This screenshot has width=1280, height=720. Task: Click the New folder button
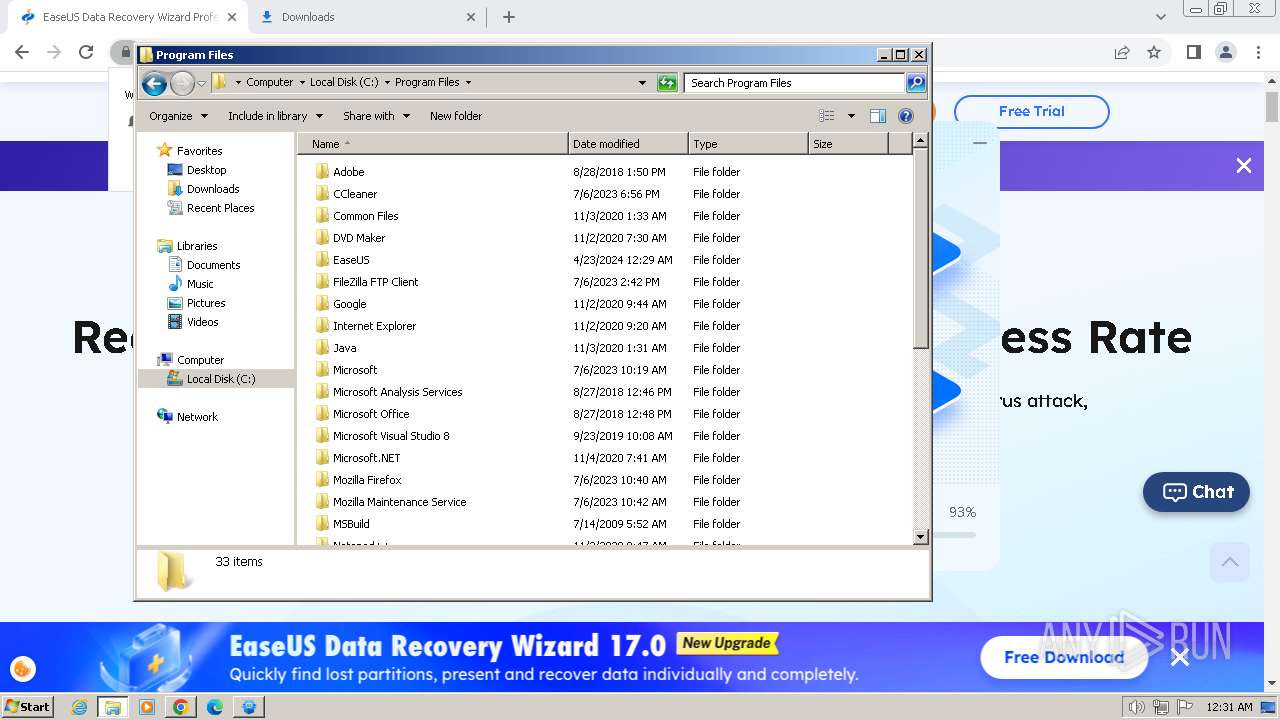click(x=456, y=116)
